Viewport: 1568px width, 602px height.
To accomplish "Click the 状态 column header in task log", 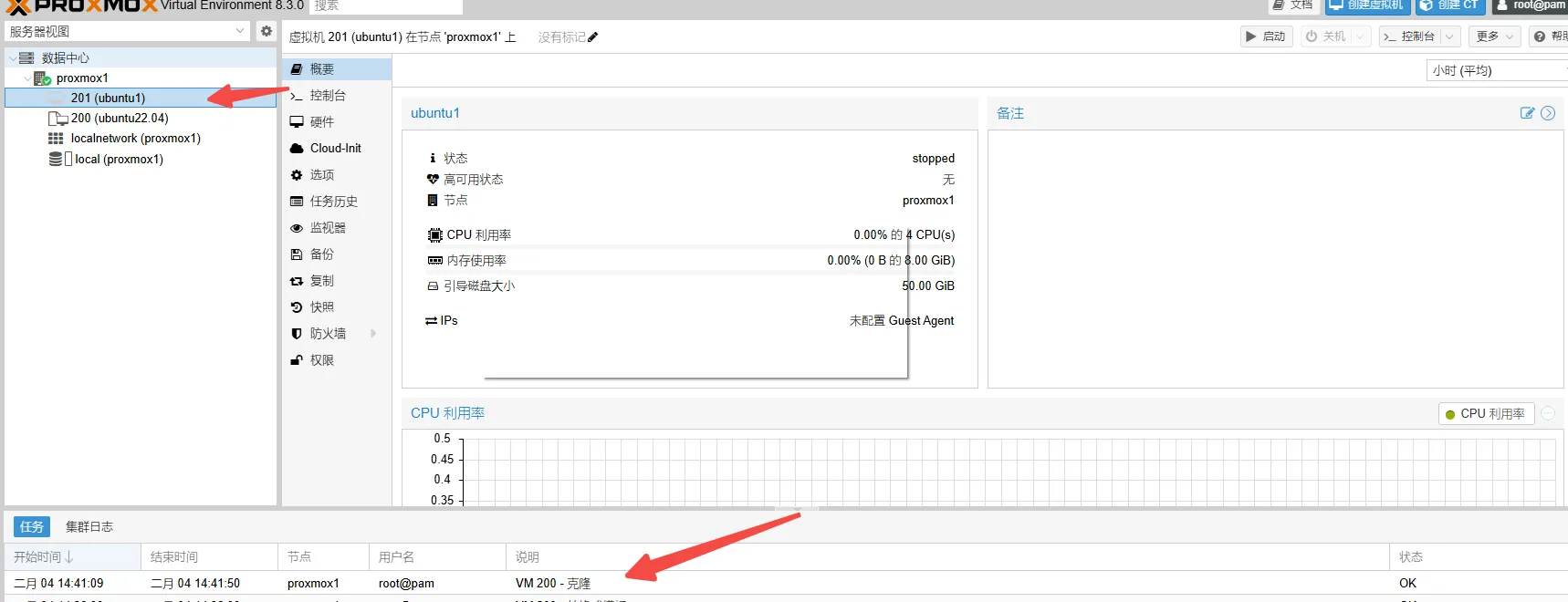I will [1479, 557].
